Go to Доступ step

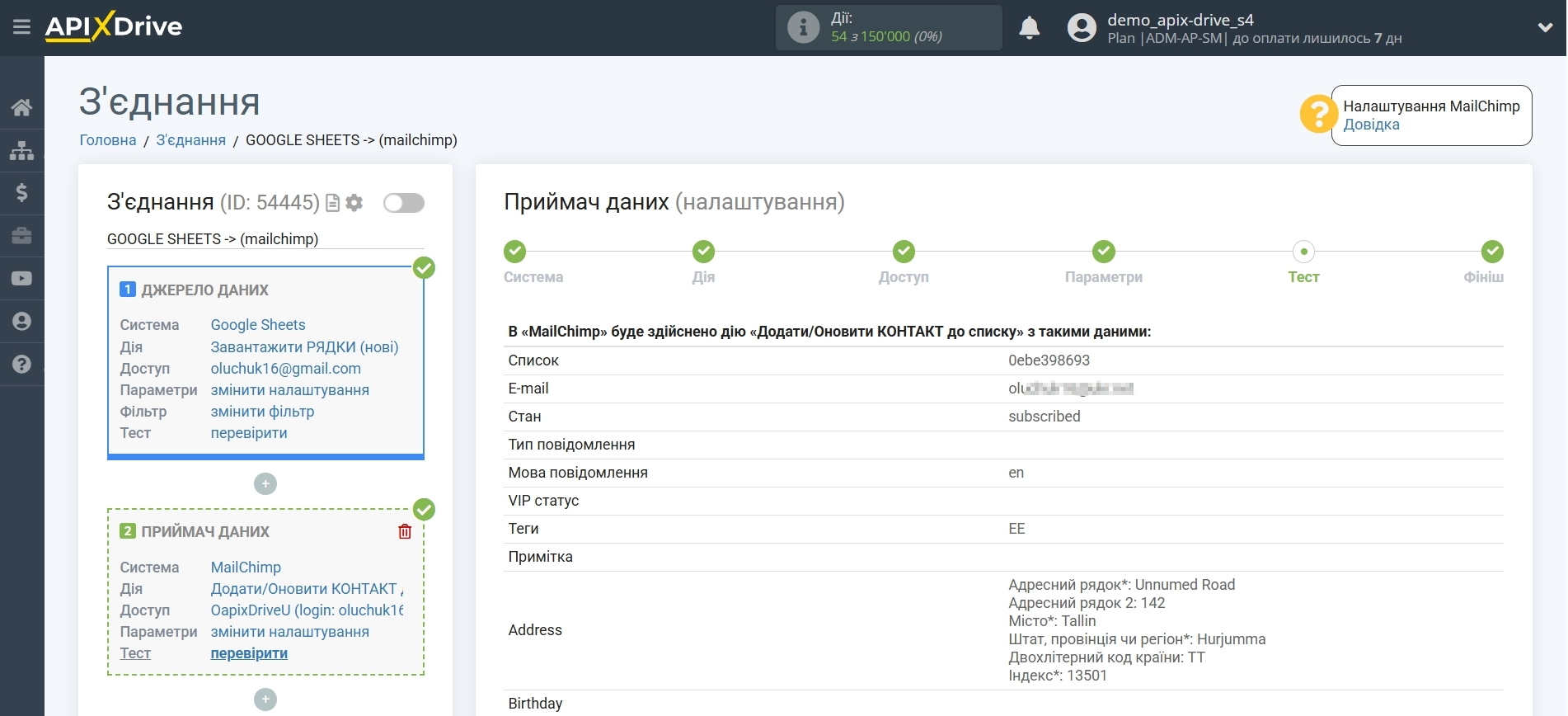coord(904,252)
